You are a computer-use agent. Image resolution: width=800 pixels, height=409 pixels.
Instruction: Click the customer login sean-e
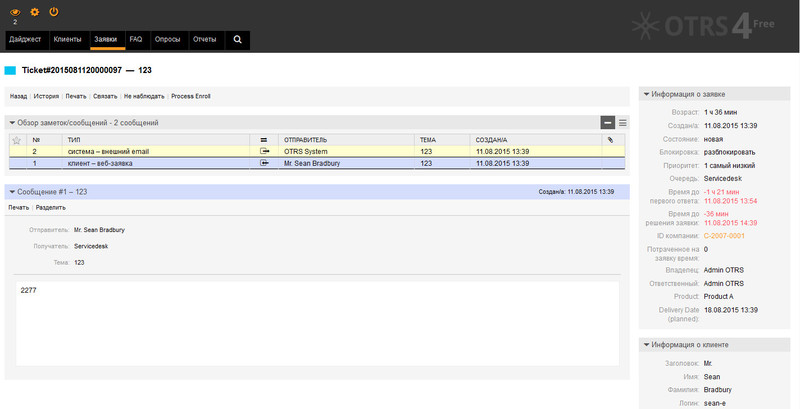click(715, 403)
